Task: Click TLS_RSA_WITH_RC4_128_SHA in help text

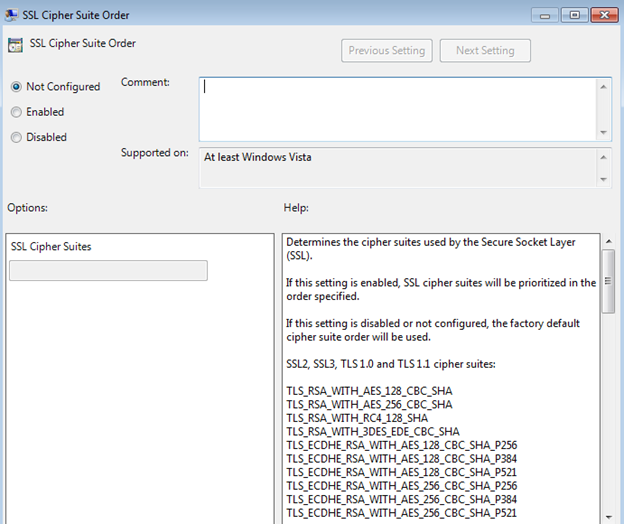Action: pos(357,418)
